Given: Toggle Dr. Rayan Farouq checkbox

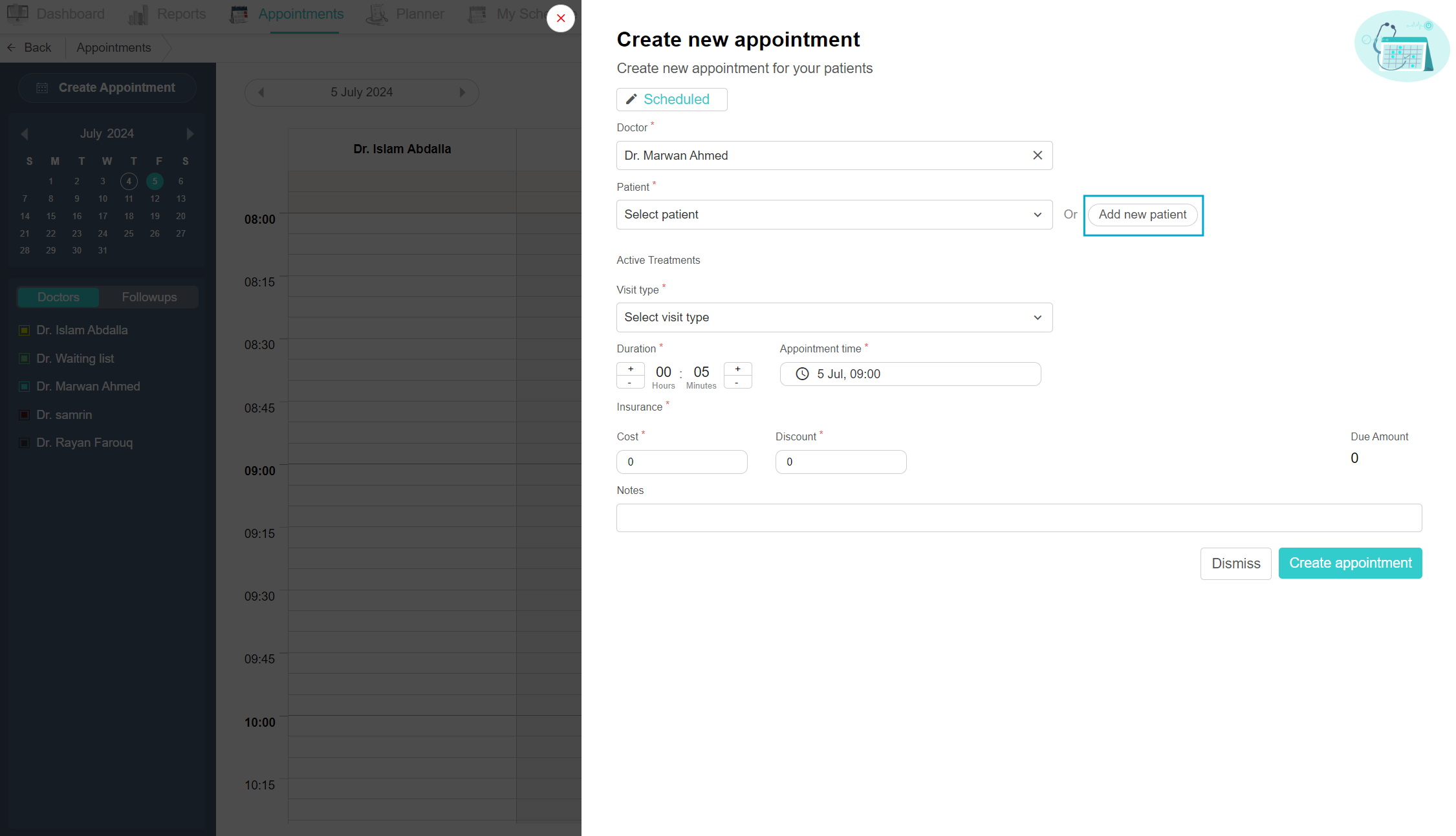Looking at the screenshot, I should pos(24,443).
